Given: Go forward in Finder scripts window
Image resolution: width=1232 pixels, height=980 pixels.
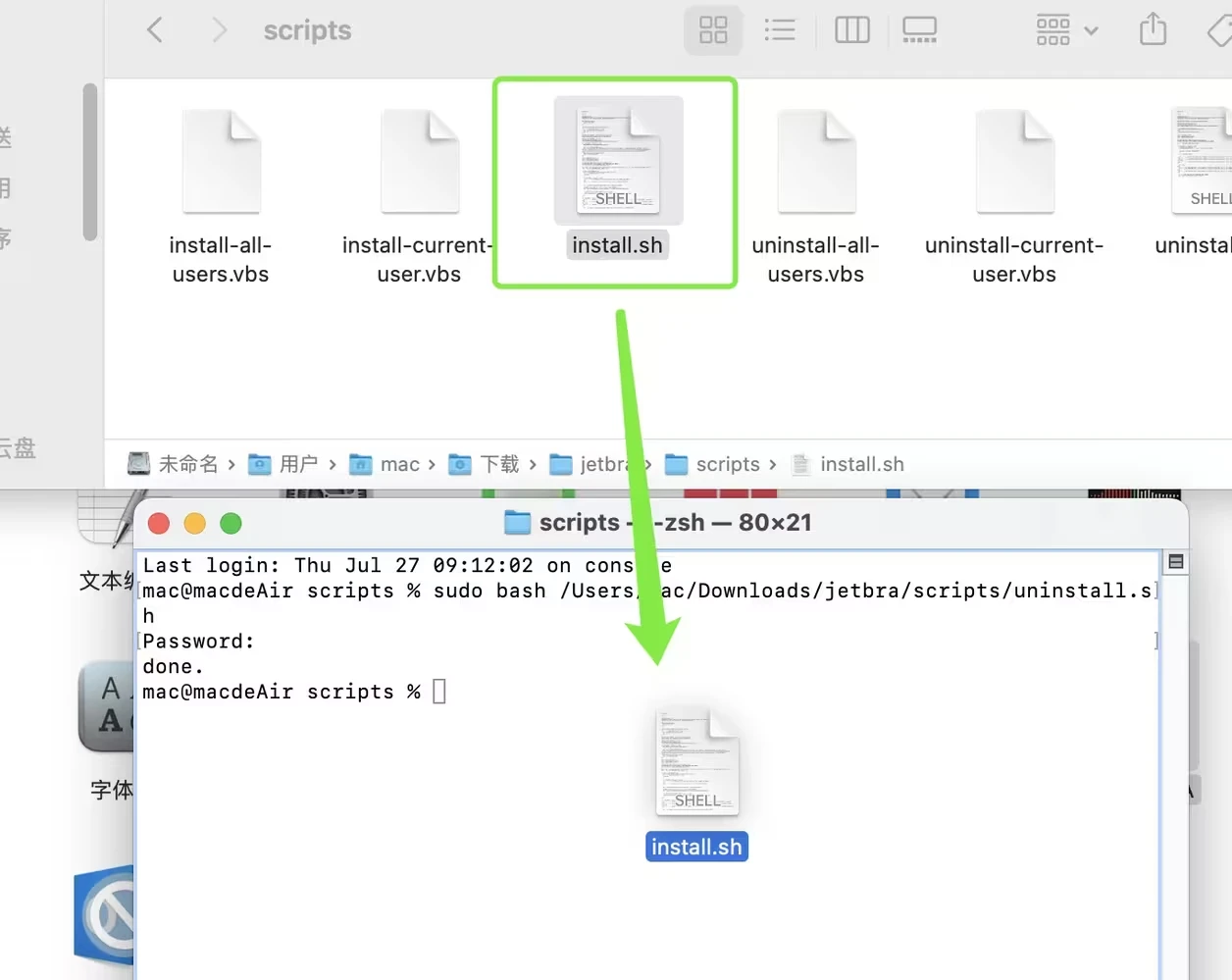Looking at the screenshot, I should pos(219,30).
